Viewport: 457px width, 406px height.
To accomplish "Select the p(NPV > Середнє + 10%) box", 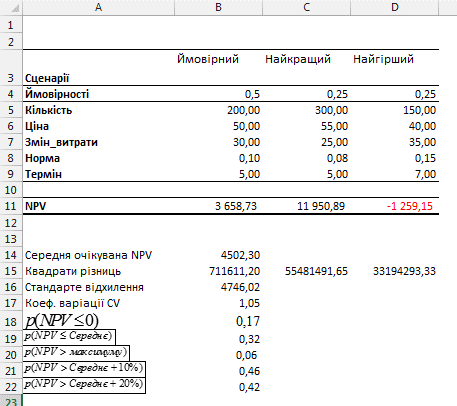I will pos(84,369).
